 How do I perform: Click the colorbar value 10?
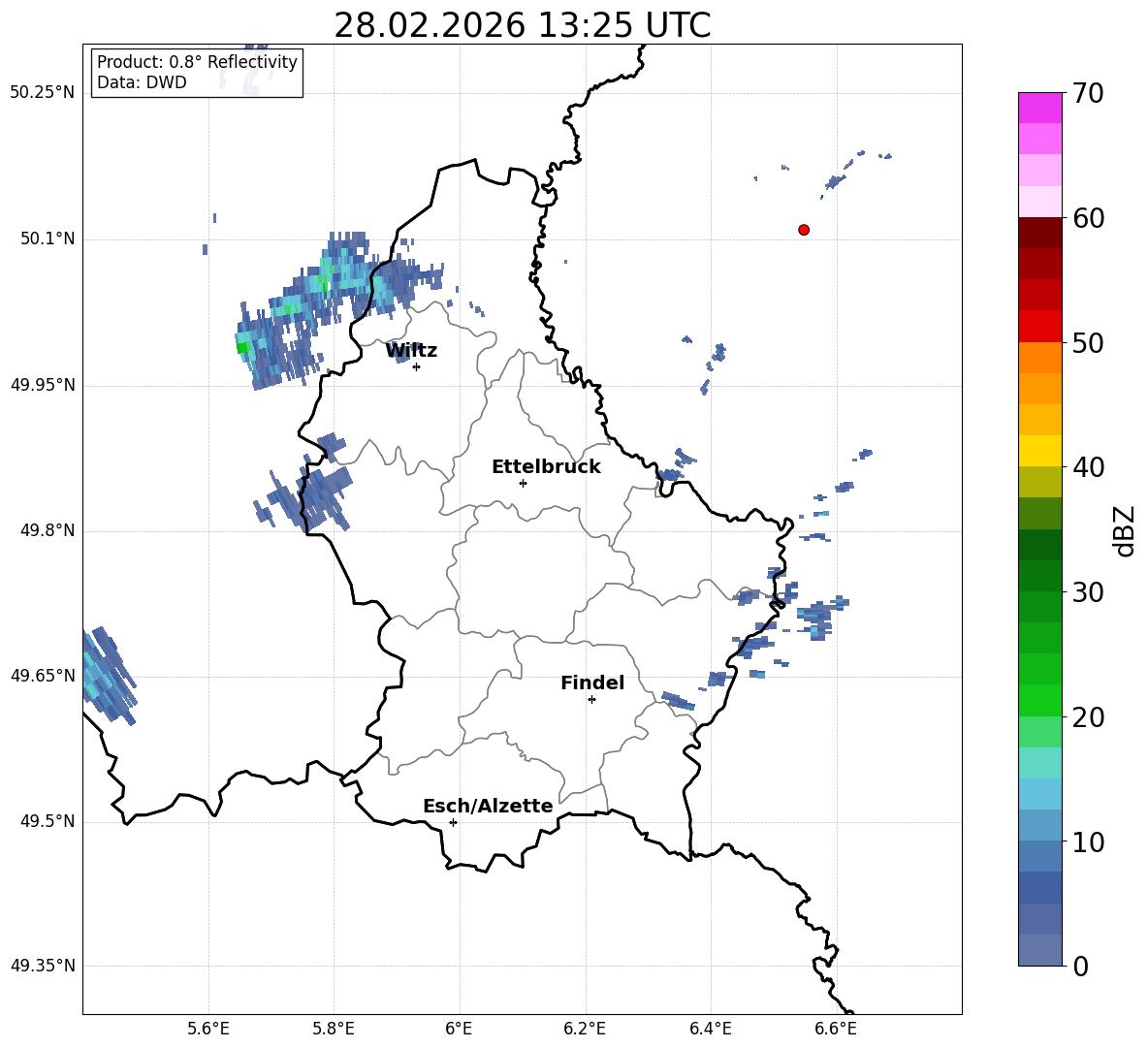(x=1088, y=842)
